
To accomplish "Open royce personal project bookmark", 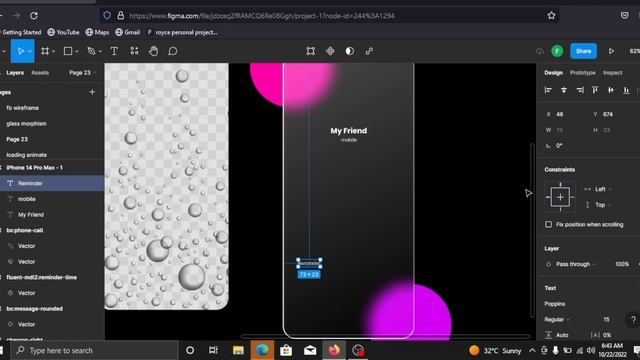I will (182, 32).
